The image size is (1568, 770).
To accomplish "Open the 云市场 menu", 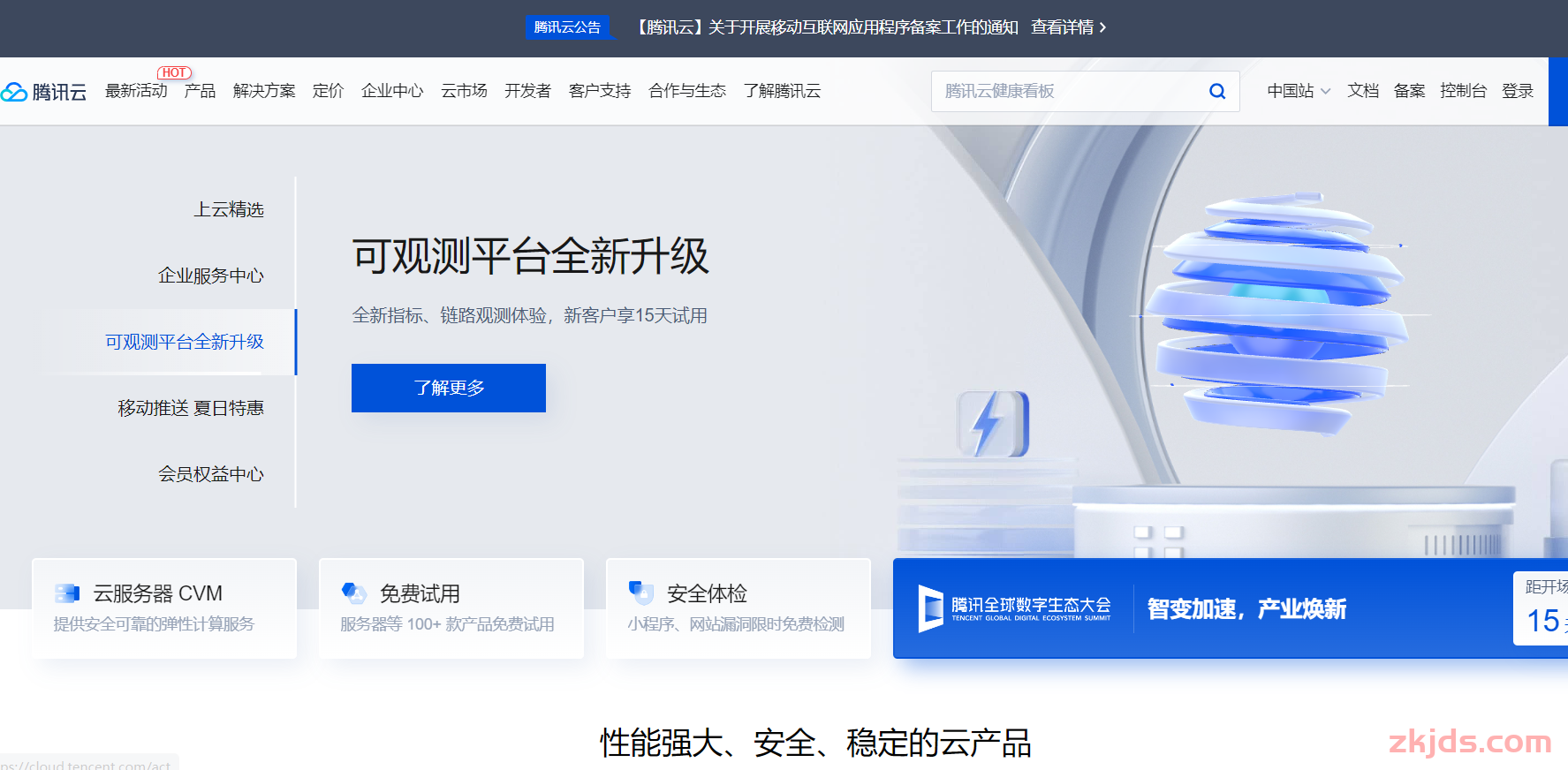I will tap(464, 91).
